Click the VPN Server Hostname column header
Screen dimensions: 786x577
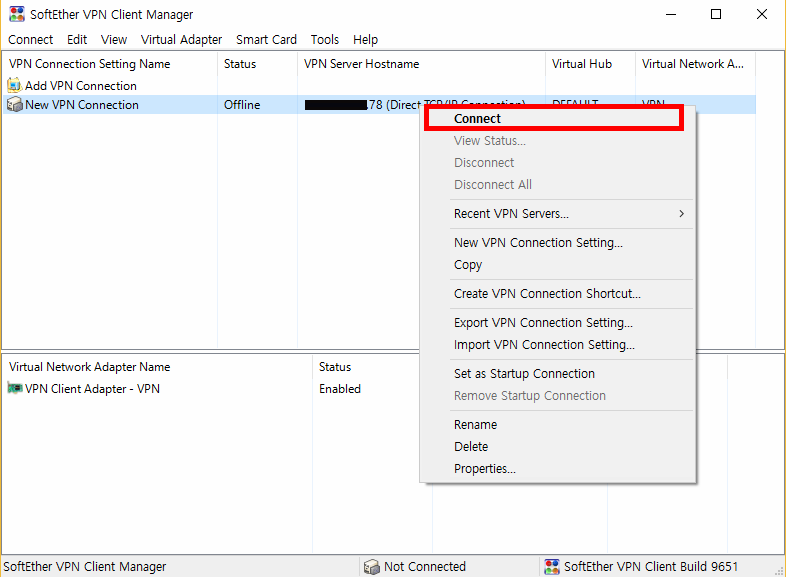(421, 64)
